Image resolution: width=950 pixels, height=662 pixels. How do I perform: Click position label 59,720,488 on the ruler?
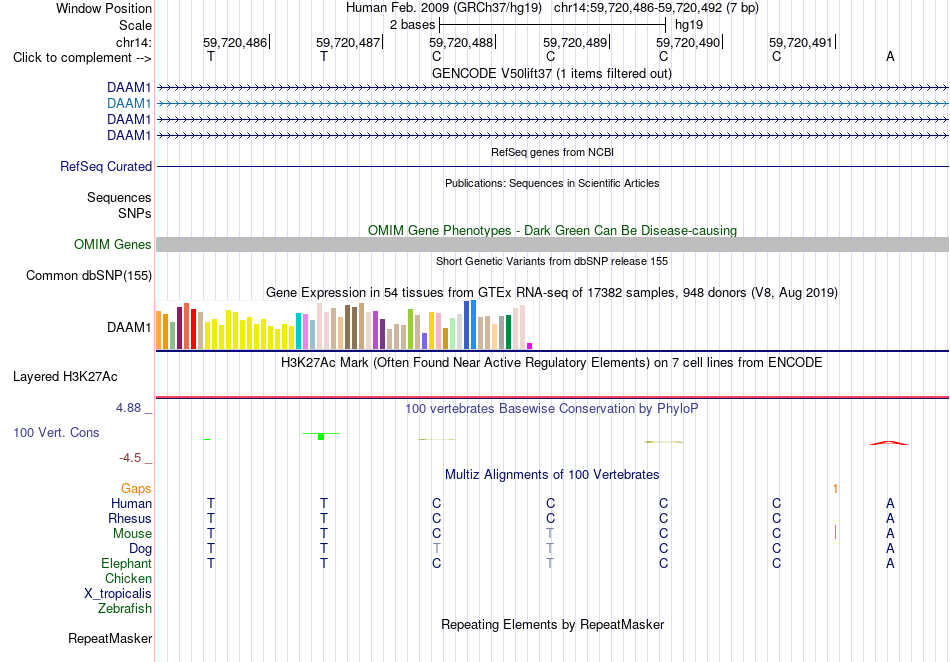point(461,42)
